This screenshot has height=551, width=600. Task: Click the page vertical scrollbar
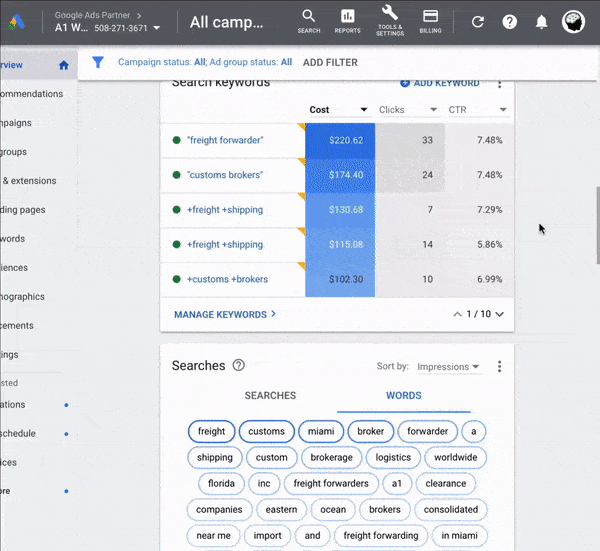point(598,225)
